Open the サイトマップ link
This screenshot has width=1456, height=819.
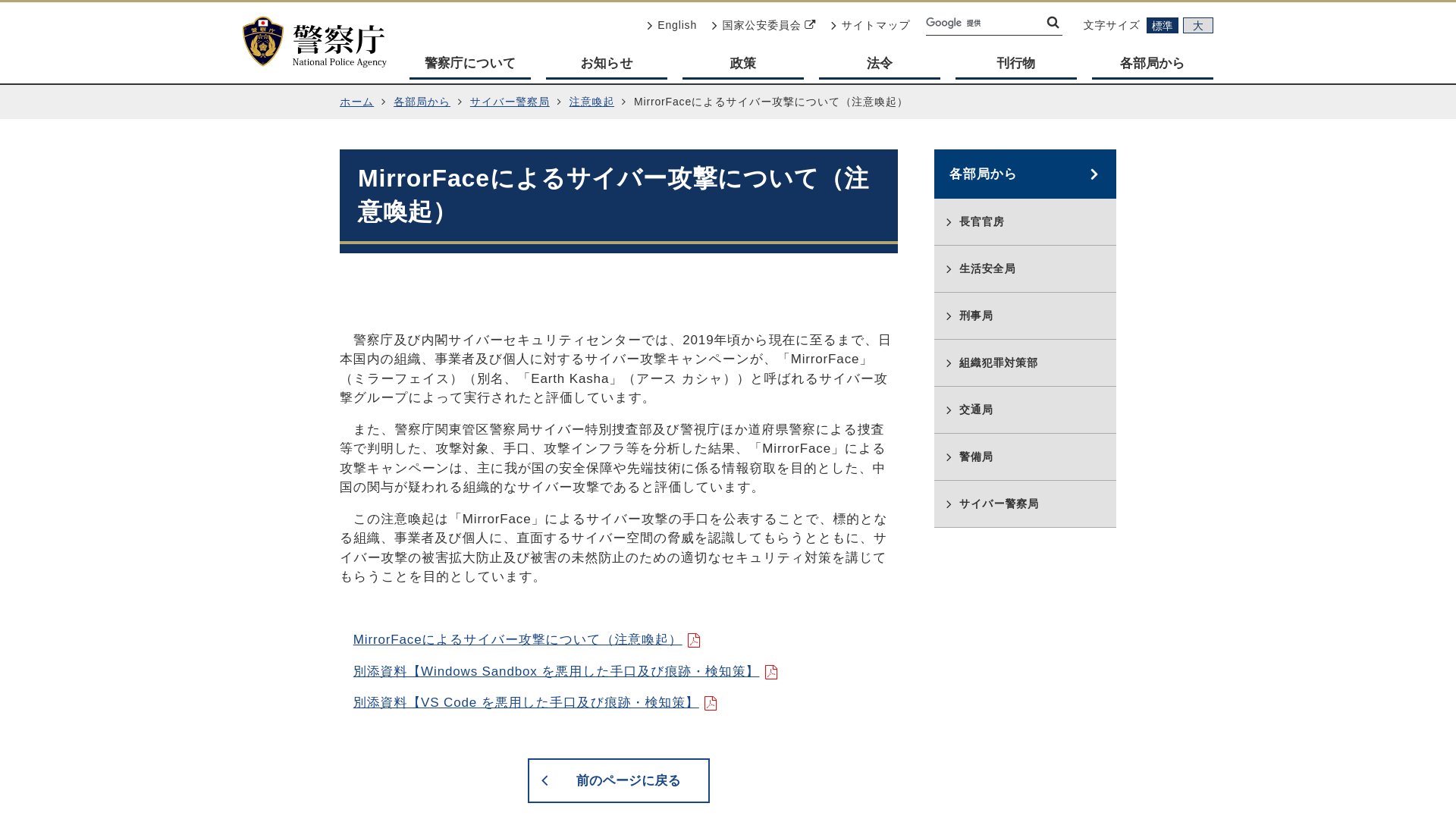click(871, 25)
